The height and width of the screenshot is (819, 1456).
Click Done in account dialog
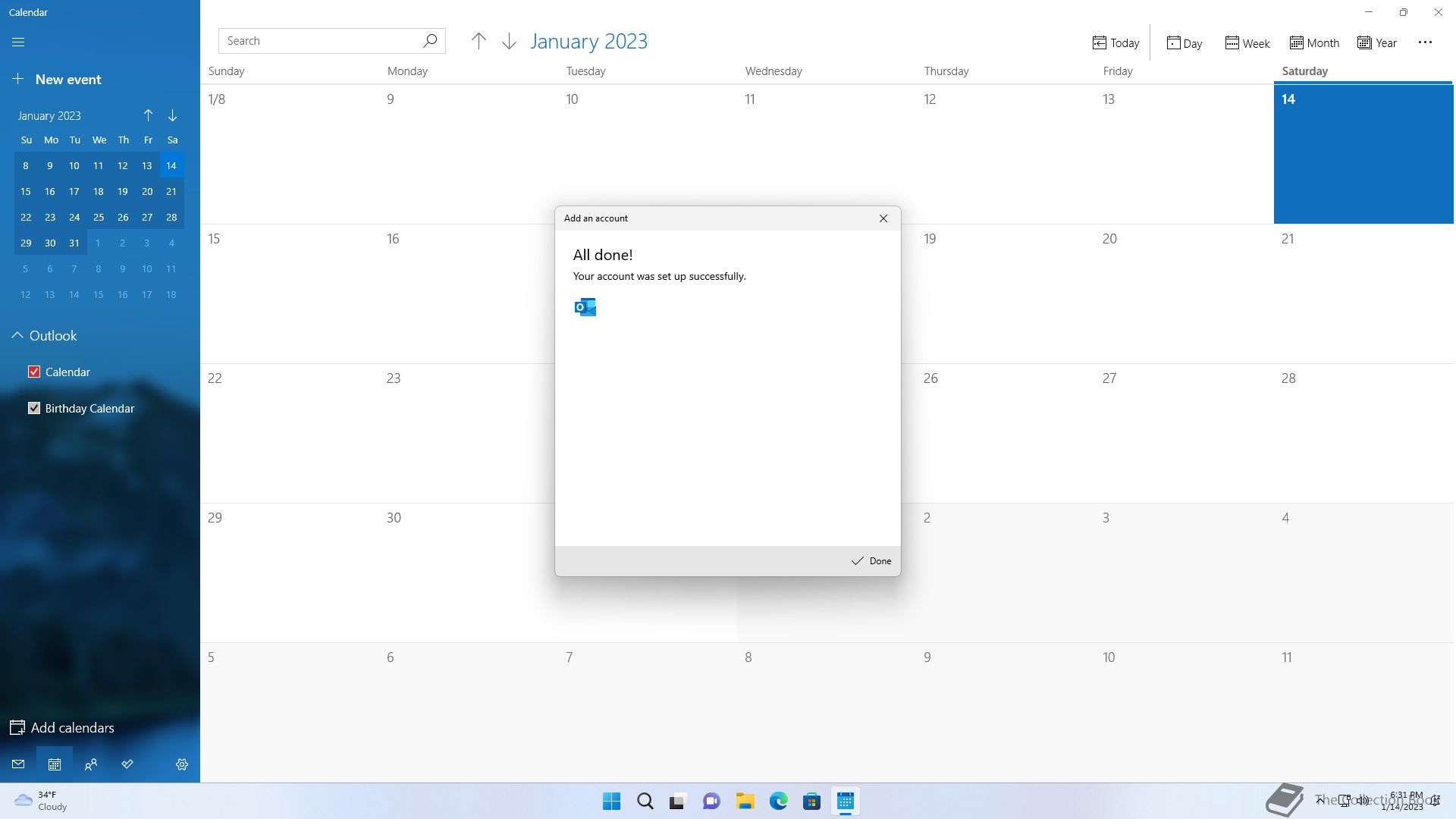[871, 561]
